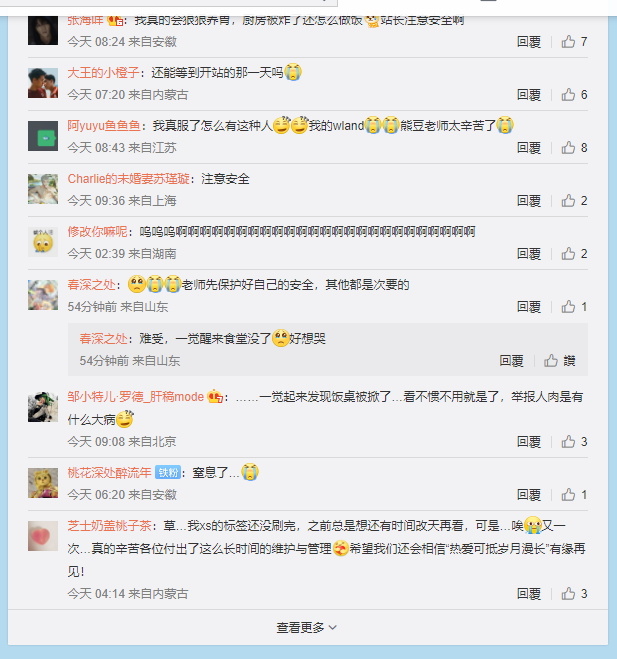Open 邹小特儿·罗德_肝稿mode's avatar
The height and width of the screenshot is (659, 617).
[43, 406]
